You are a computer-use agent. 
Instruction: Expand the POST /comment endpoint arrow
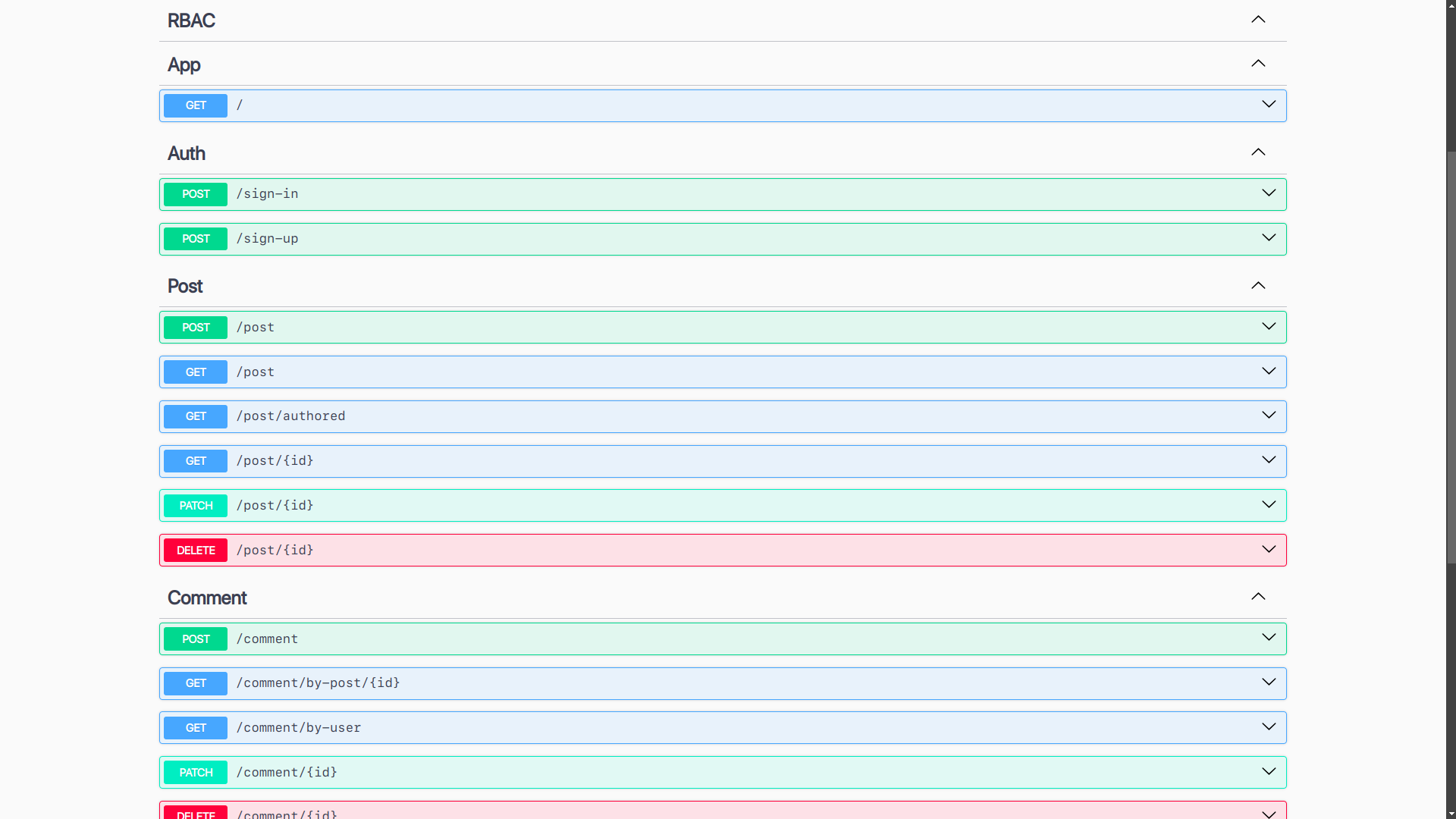pyautogui.click(x=1269, y=638)
